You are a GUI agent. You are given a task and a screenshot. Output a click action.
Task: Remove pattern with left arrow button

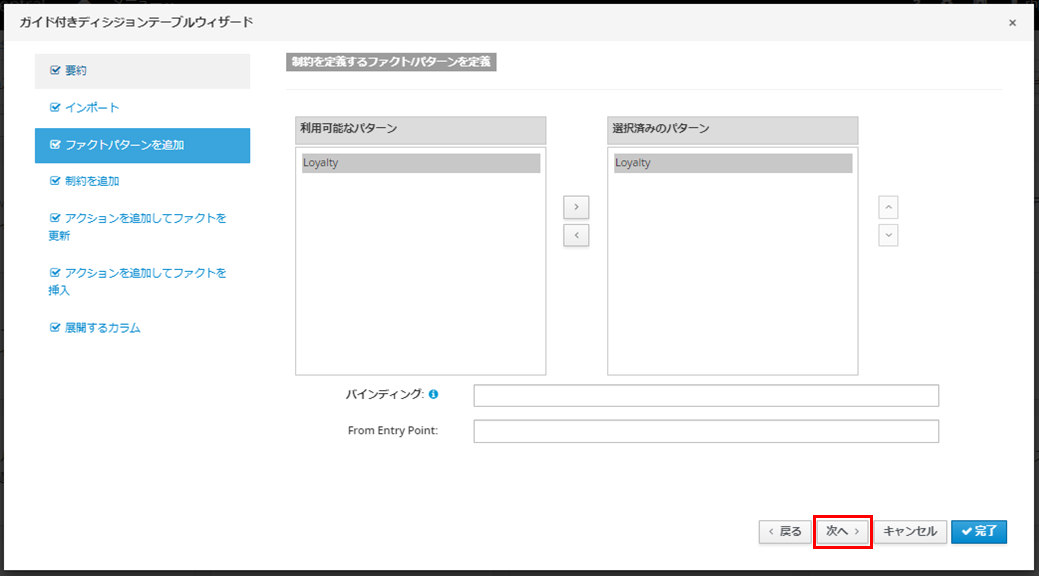click(x=576, y=235)
